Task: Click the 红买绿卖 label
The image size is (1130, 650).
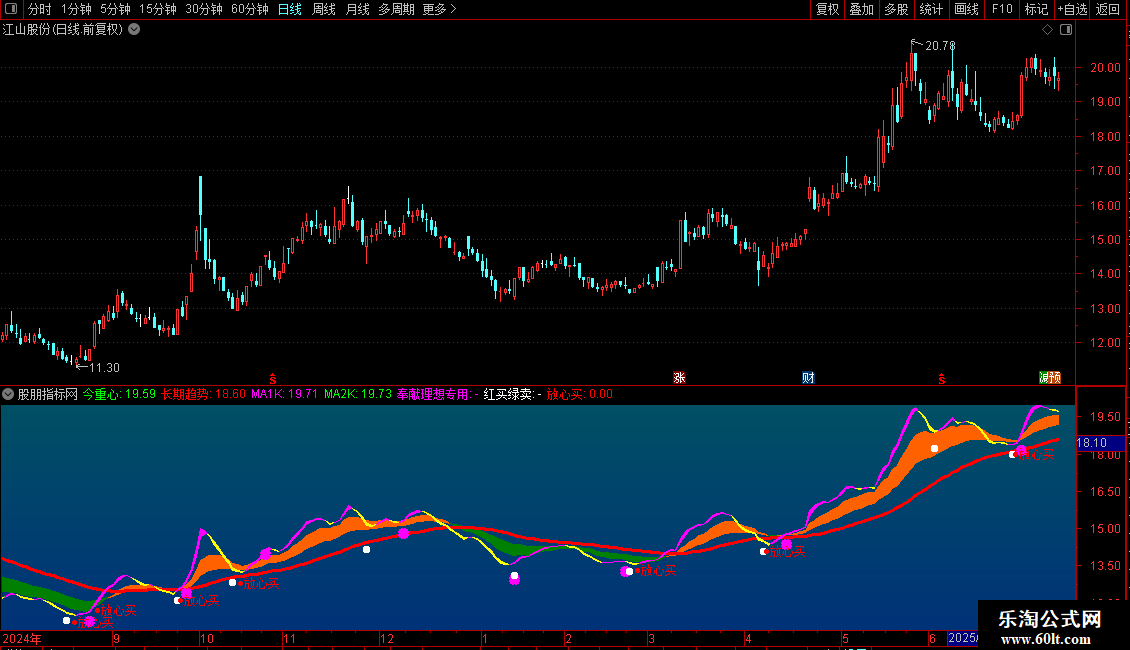Action: click(x=509, y=394)
